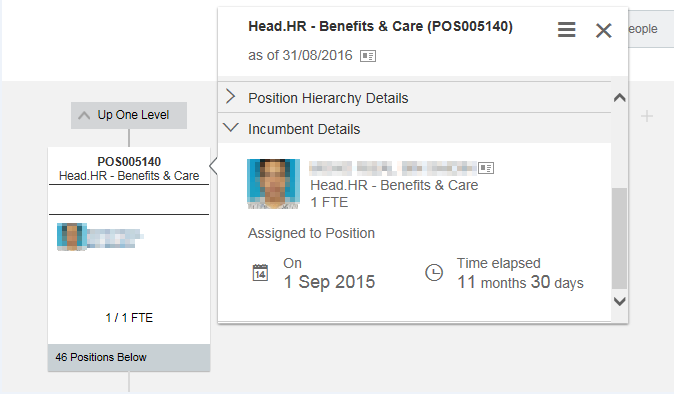This screenshot has width=674, height=394.
Task: Click the scrollbar up arrow in popup
Action: pyautogui.click(x=619, y=98)
